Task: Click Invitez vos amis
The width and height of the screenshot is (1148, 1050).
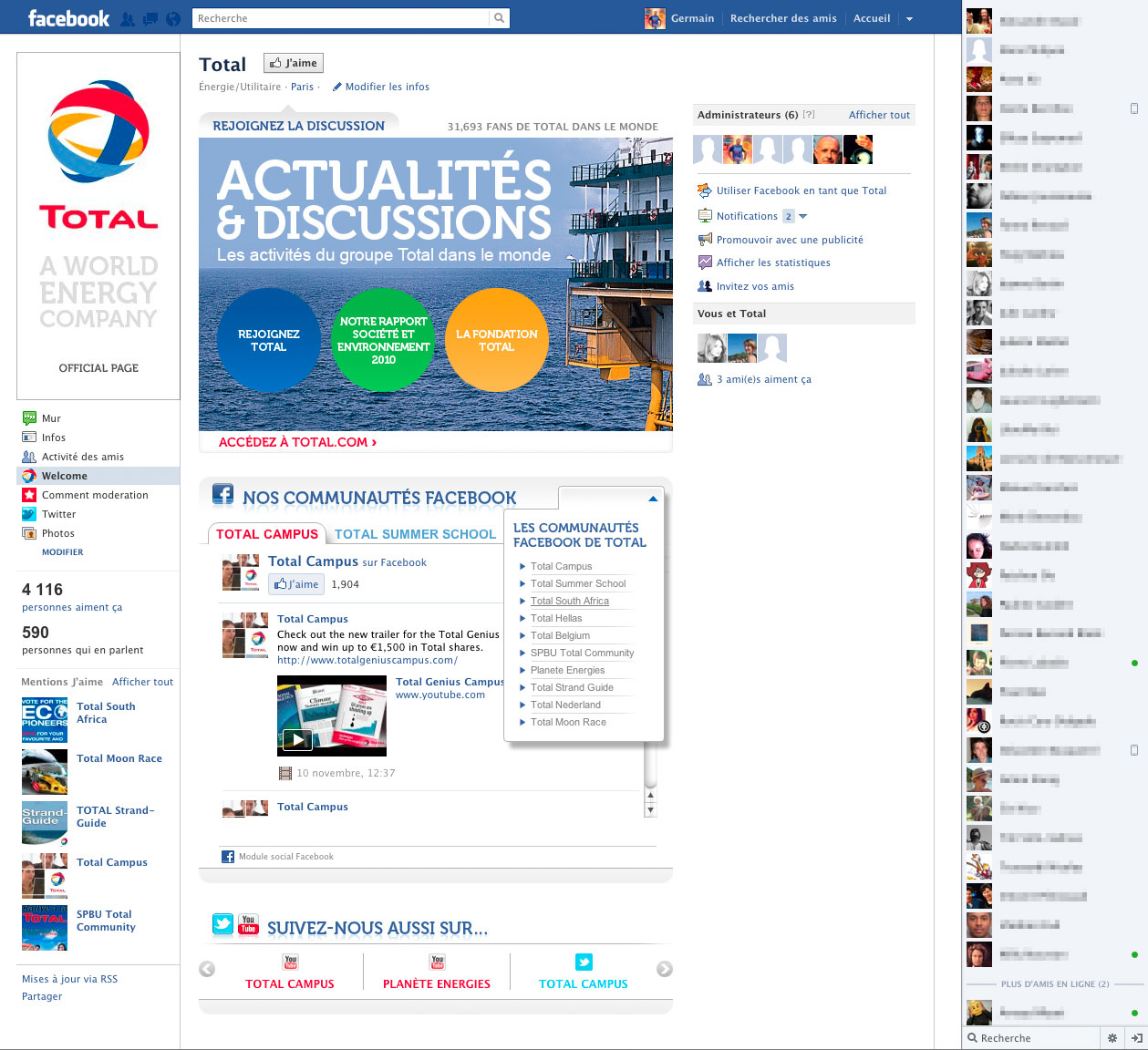Action: click(x=755, y=286)
